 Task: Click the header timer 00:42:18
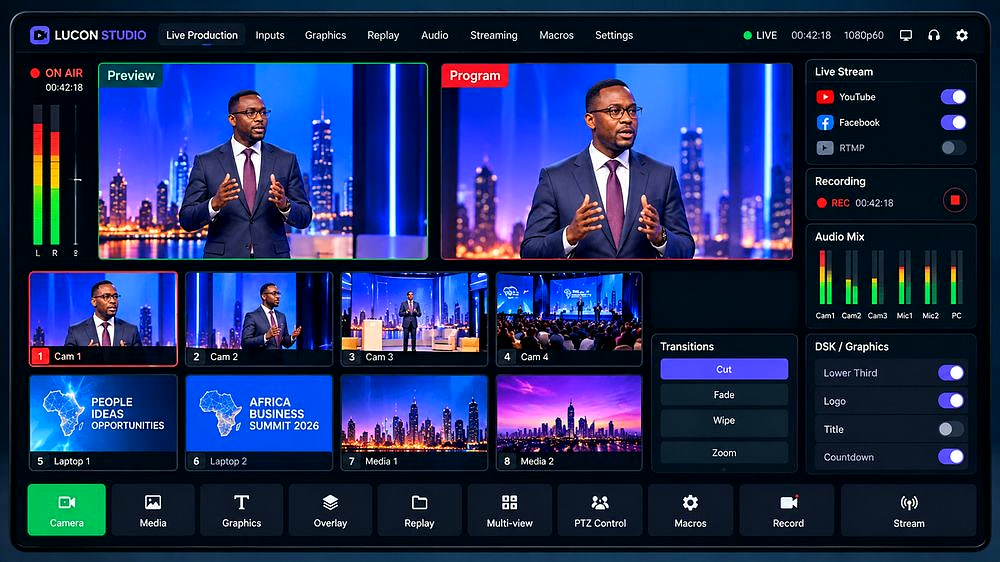coord(811,35)
